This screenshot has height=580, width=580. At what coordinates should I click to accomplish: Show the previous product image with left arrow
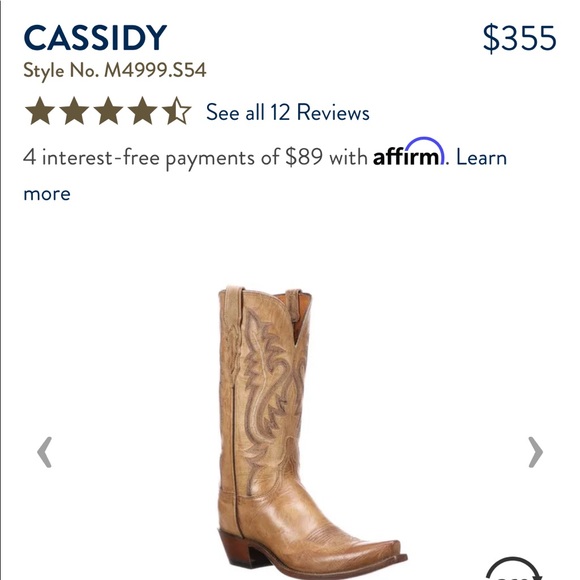click(x=44, y=452)
